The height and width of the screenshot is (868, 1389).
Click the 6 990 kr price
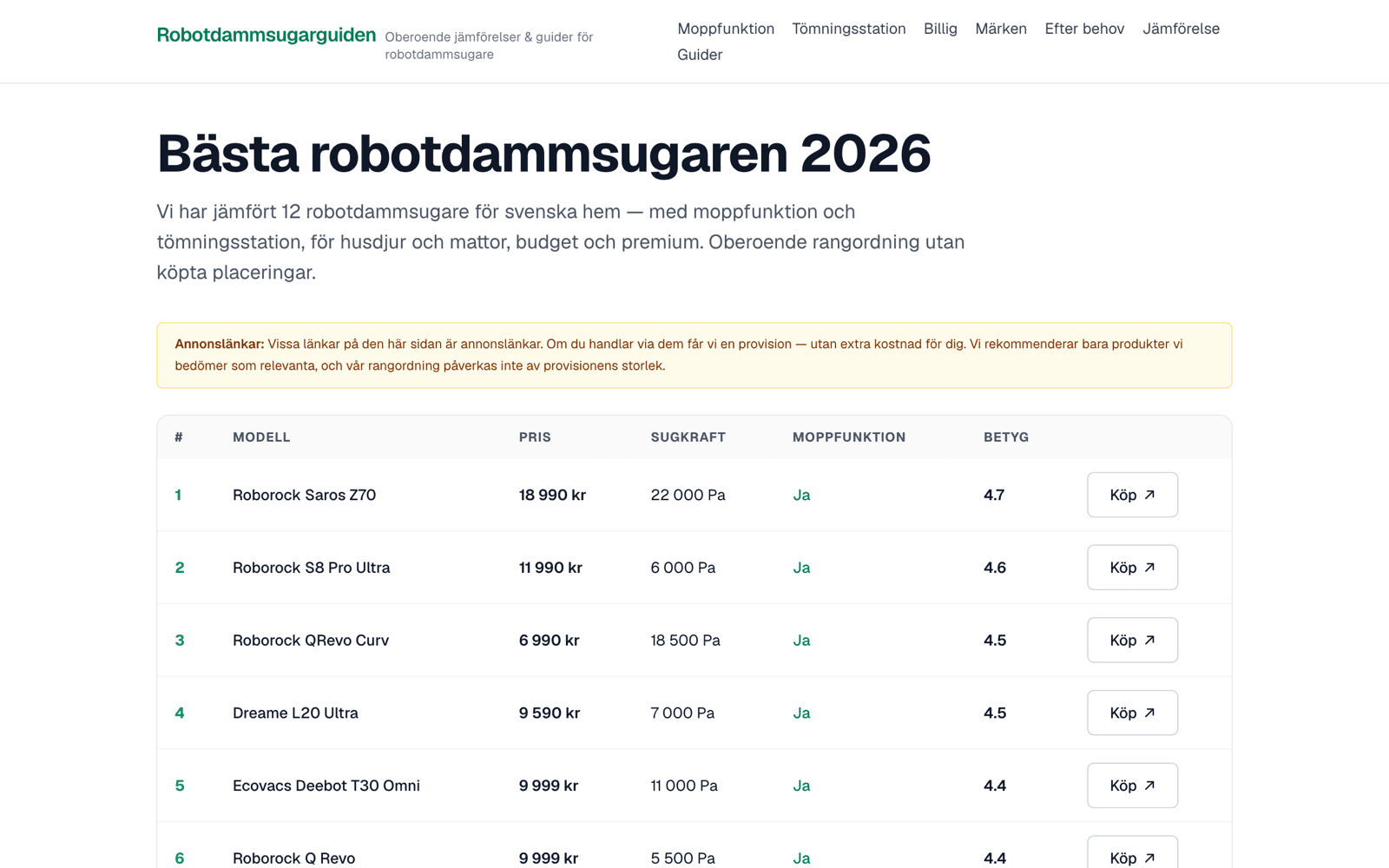pyautogui.click(x=549, y=640)
